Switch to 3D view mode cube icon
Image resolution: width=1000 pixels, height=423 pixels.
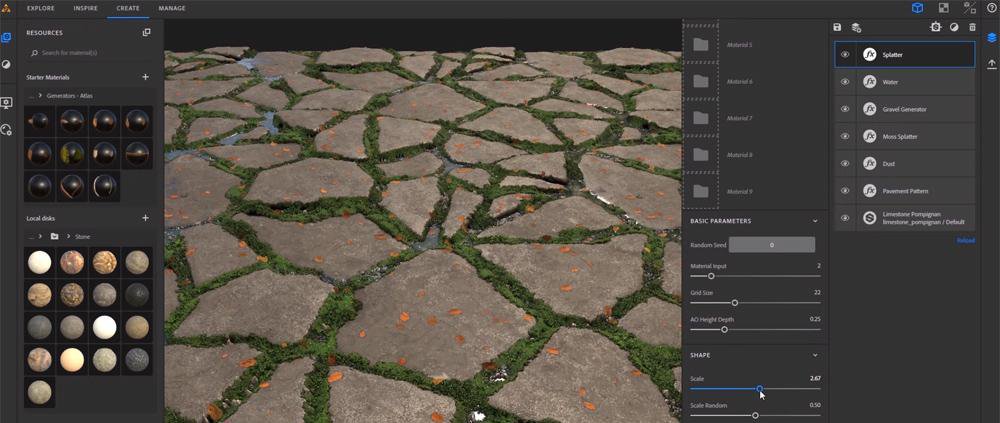click(x=917, y=8)
